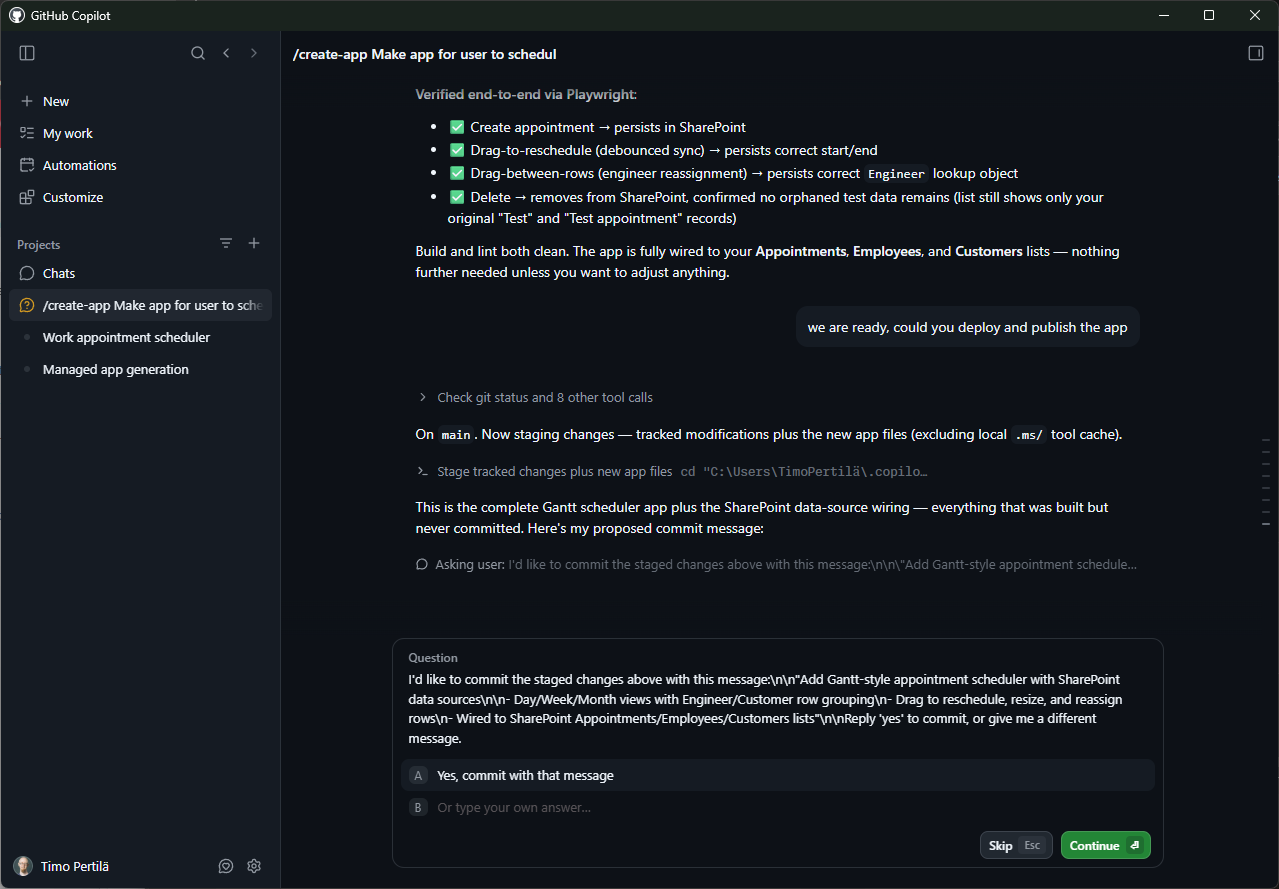Expand the Asking user message line

tap(776, 564)
